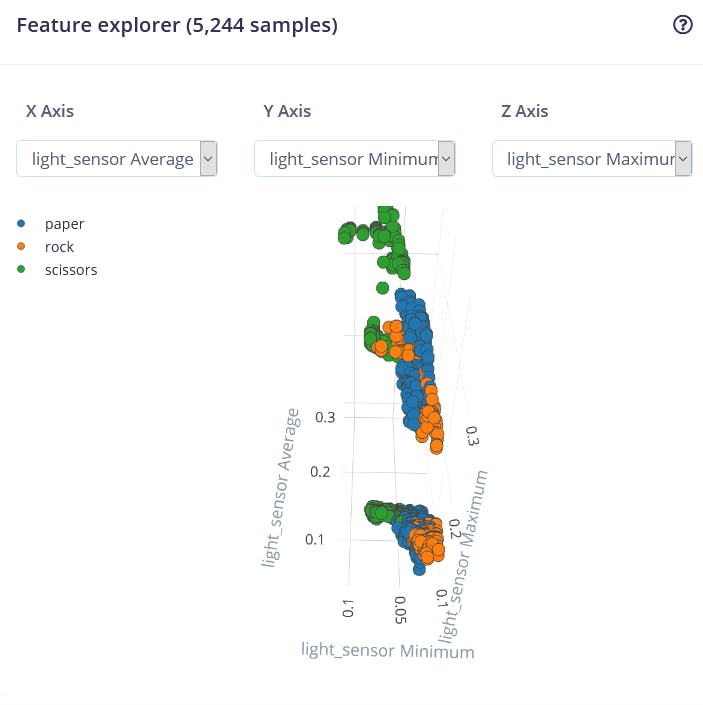Open the Feature explorer help icon
703x705 pixels.
[x=683, y=26]
